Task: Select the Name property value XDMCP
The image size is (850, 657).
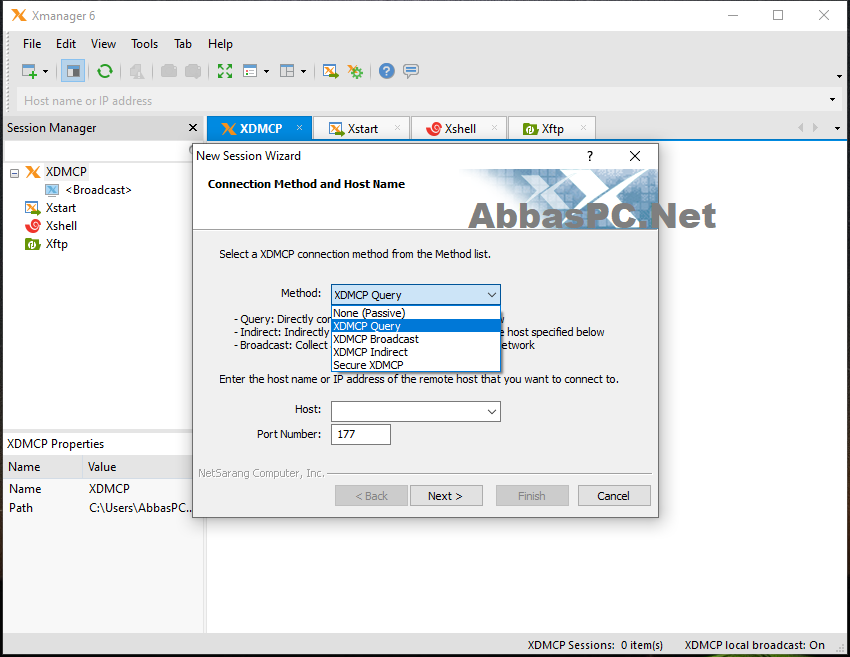Action: (x=110, y=488)
